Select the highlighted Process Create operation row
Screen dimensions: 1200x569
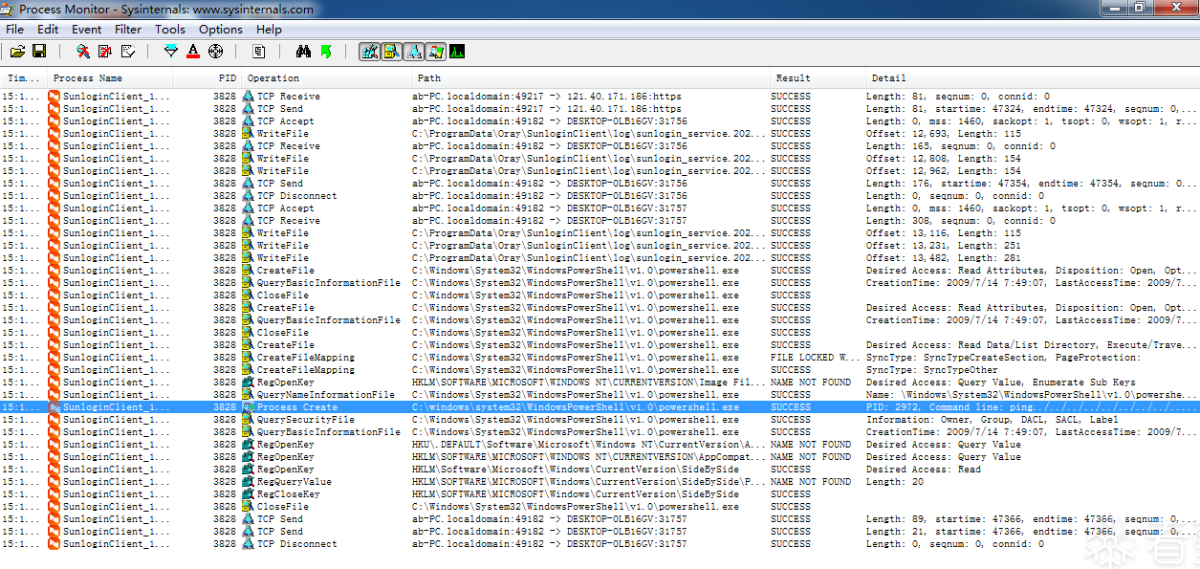(600, 407)
